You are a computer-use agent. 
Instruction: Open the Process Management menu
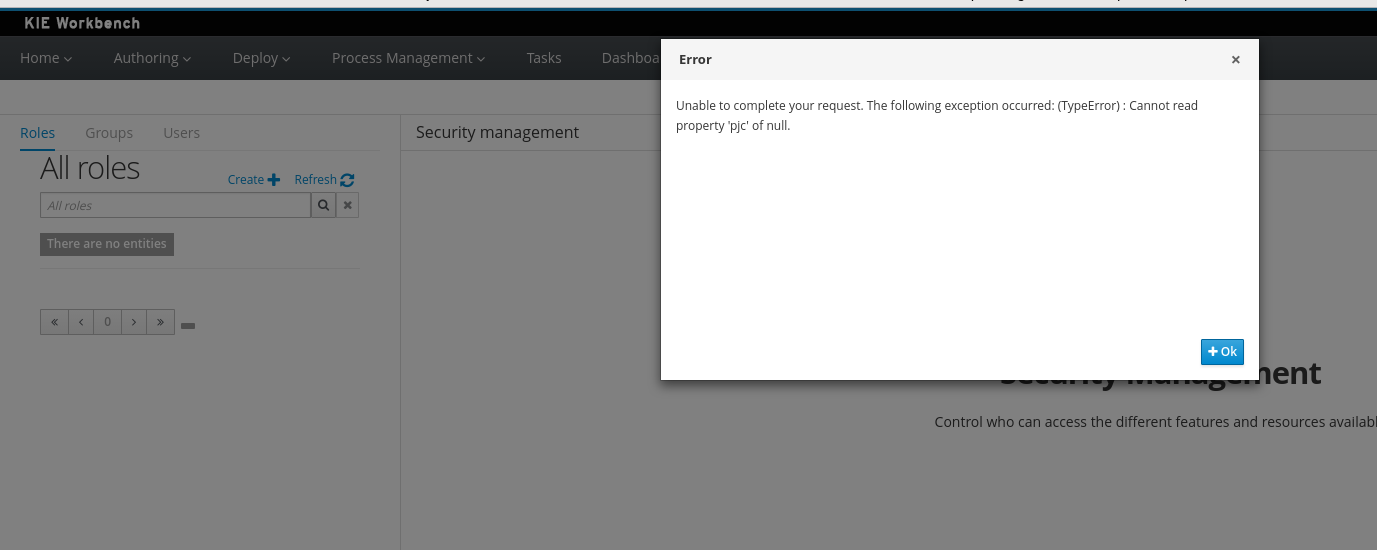(x=408, y=58)
